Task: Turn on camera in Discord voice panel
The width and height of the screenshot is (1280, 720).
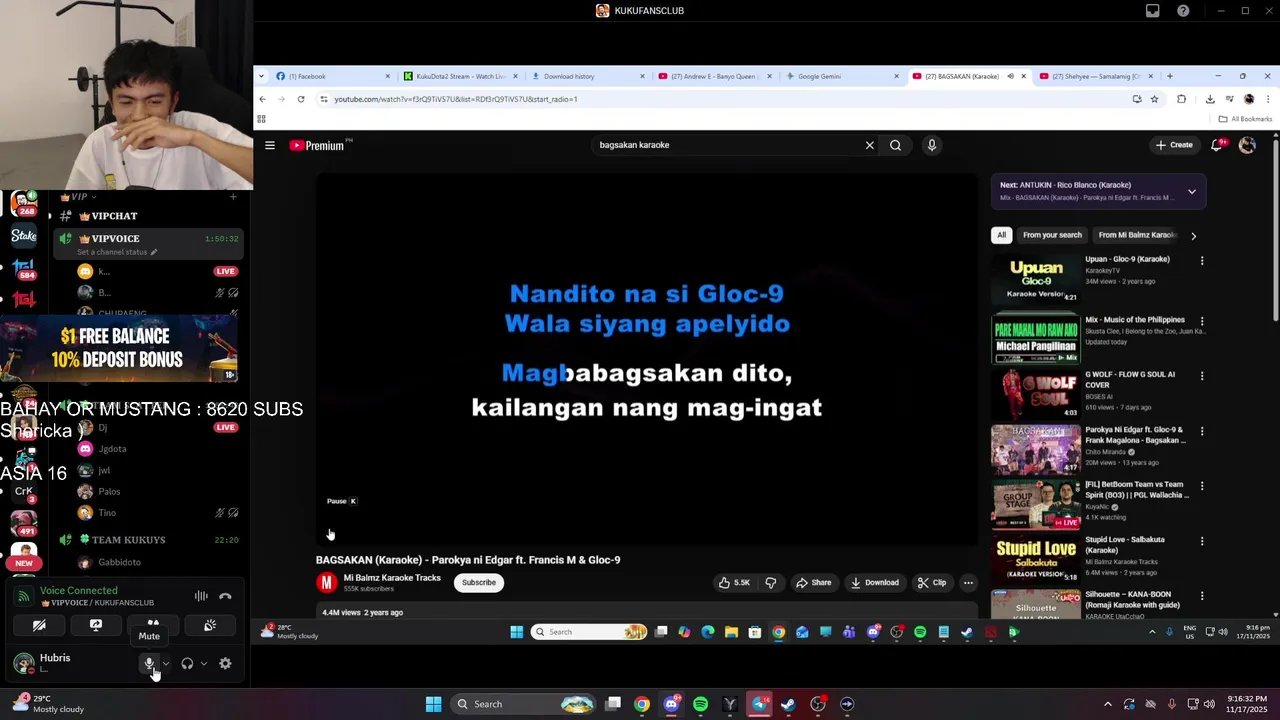Action: coord(39,625)
